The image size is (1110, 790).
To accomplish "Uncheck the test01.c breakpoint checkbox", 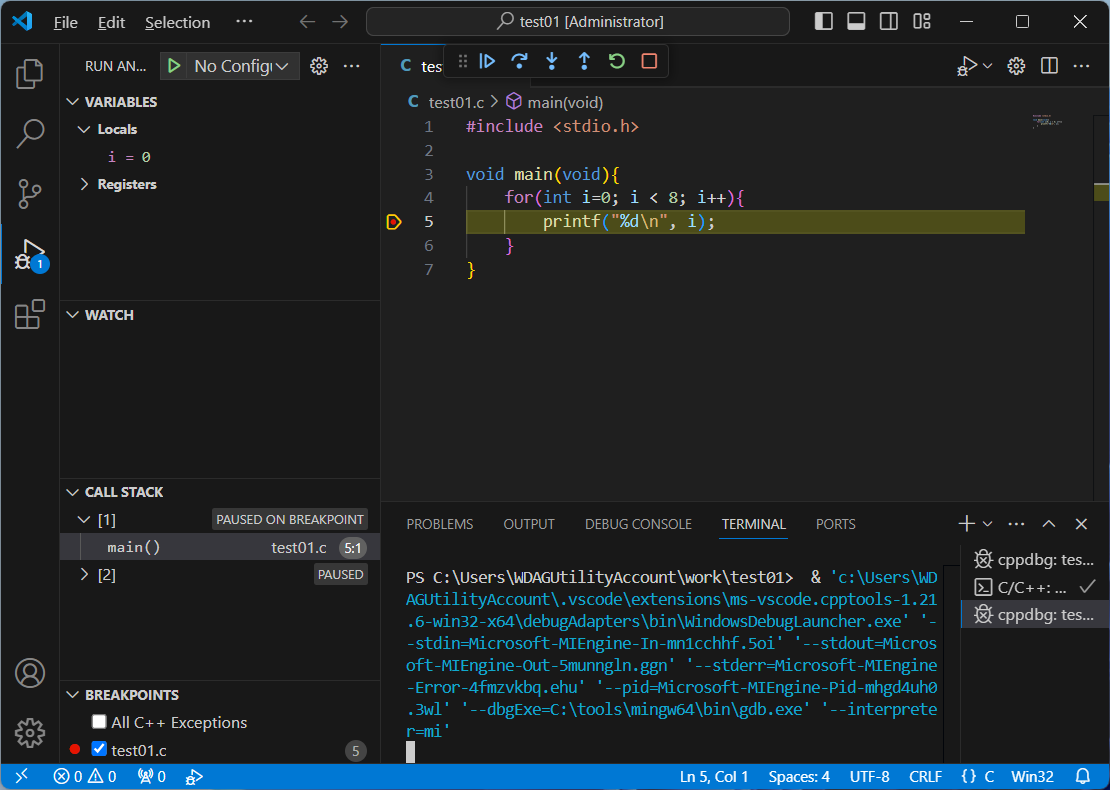I will 99,749.
